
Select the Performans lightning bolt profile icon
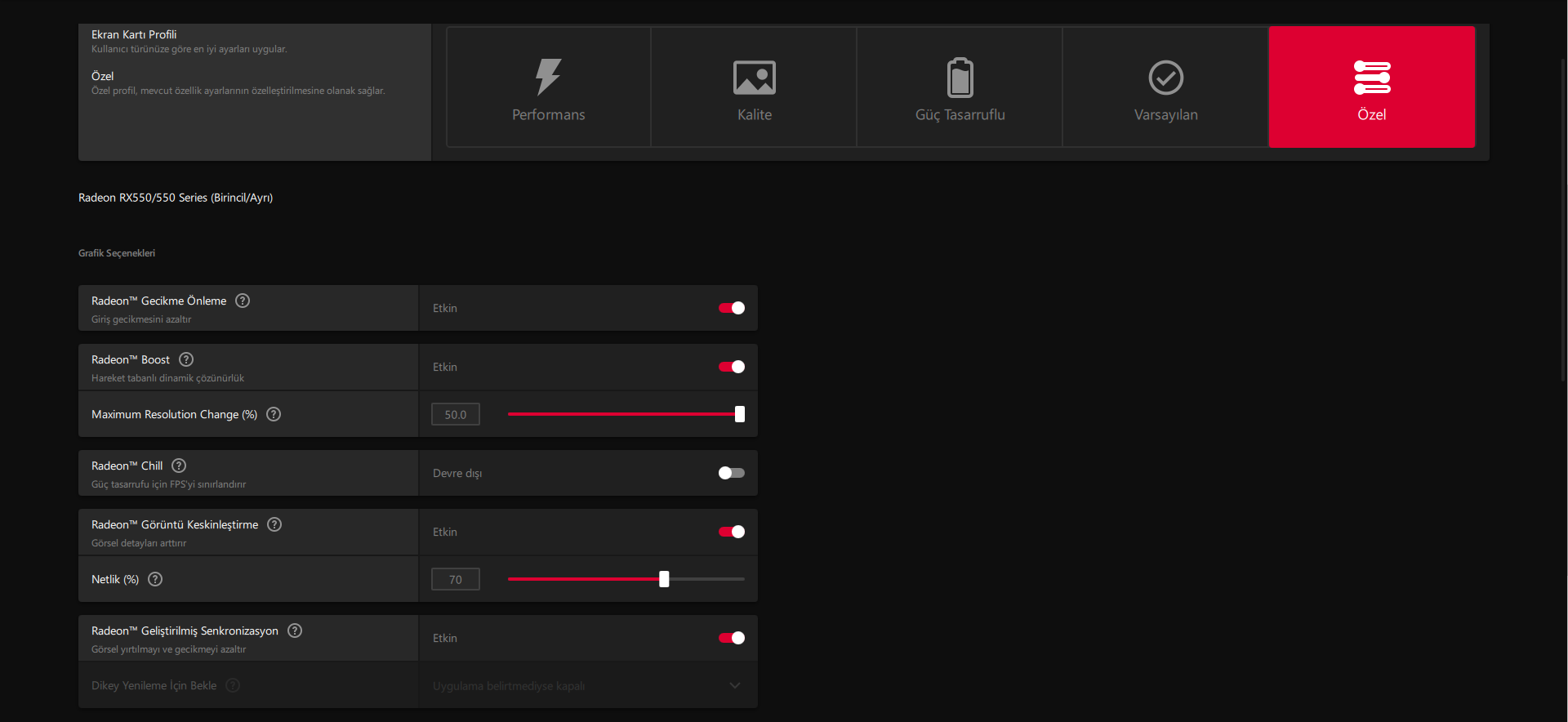pyautogui.click(x=548, y=77)
